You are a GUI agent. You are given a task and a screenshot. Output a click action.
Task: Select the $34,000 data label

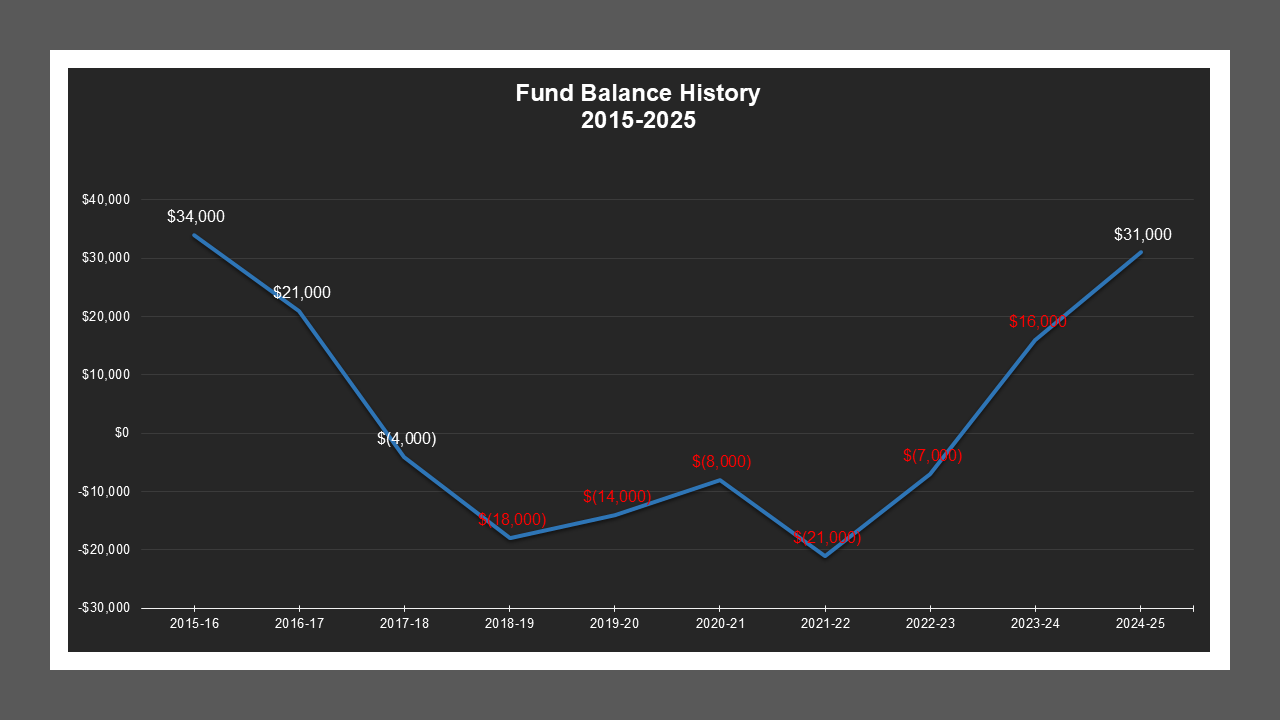click(196, 216)
